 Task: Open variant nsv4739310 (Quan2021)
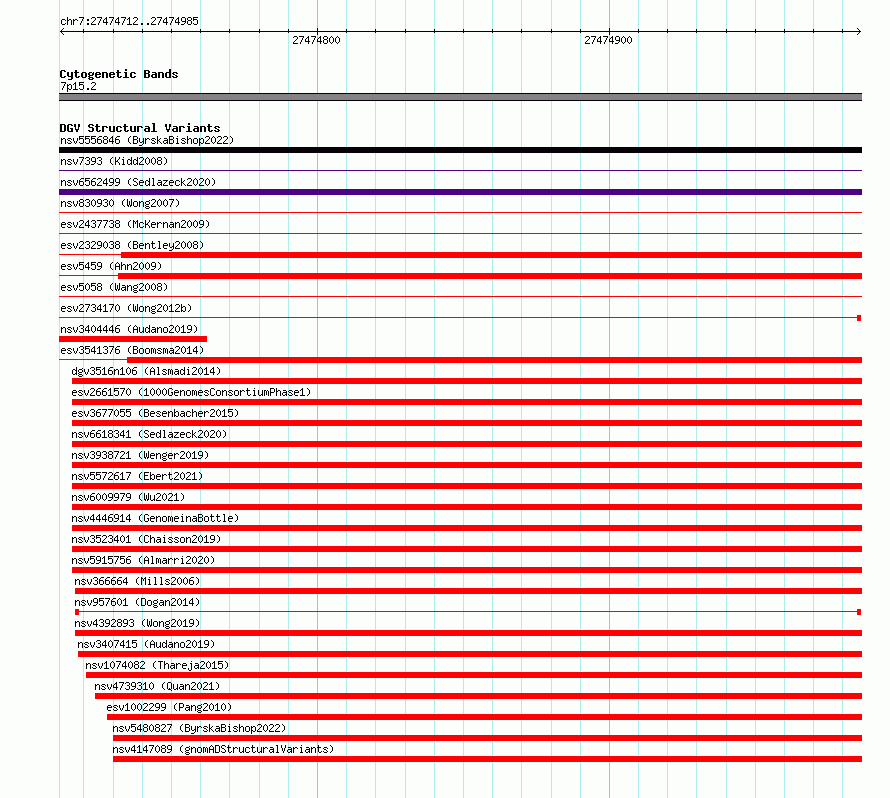coord(157,686)
